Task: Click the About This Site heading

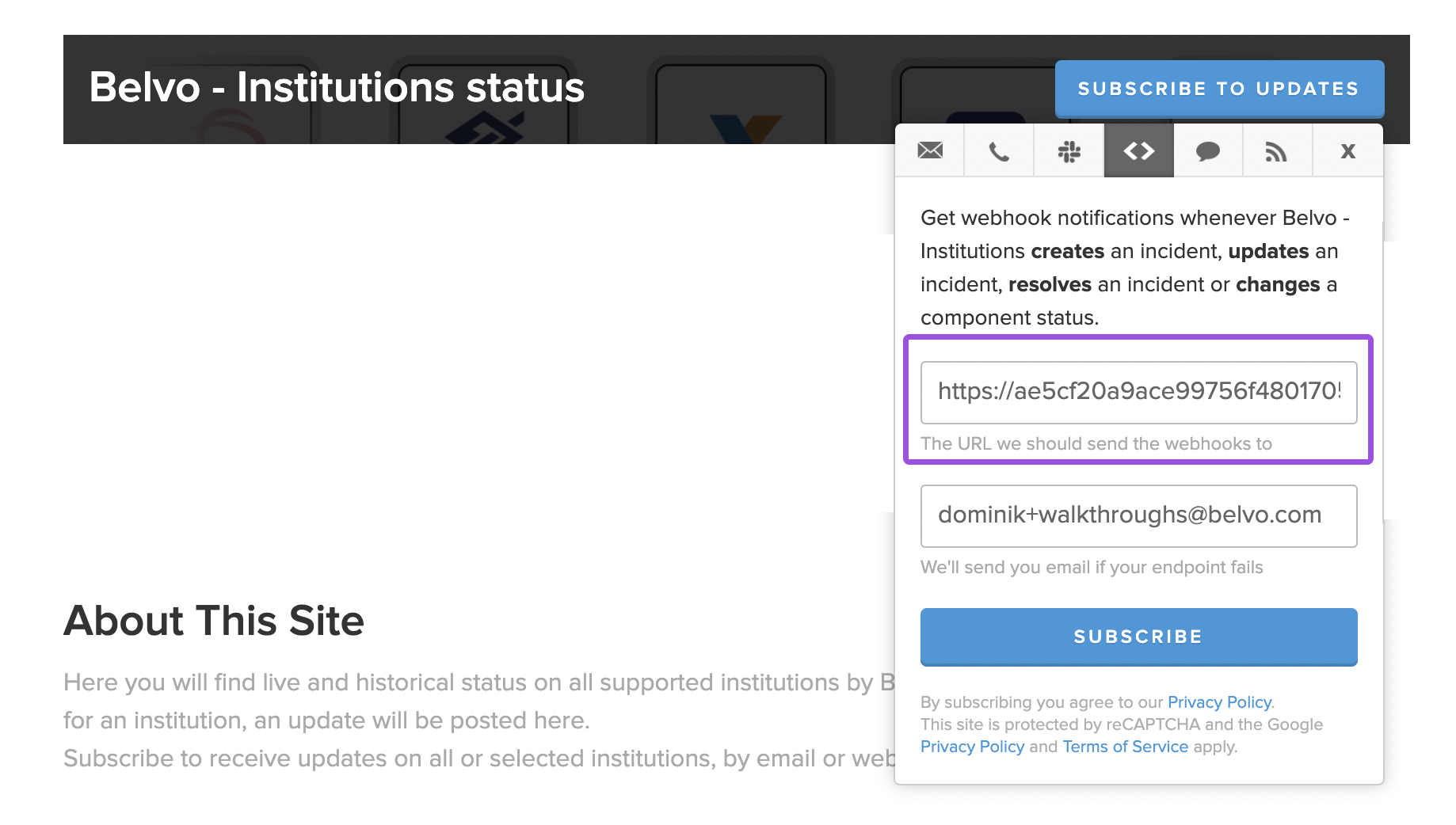Action: tap(214, 620)
